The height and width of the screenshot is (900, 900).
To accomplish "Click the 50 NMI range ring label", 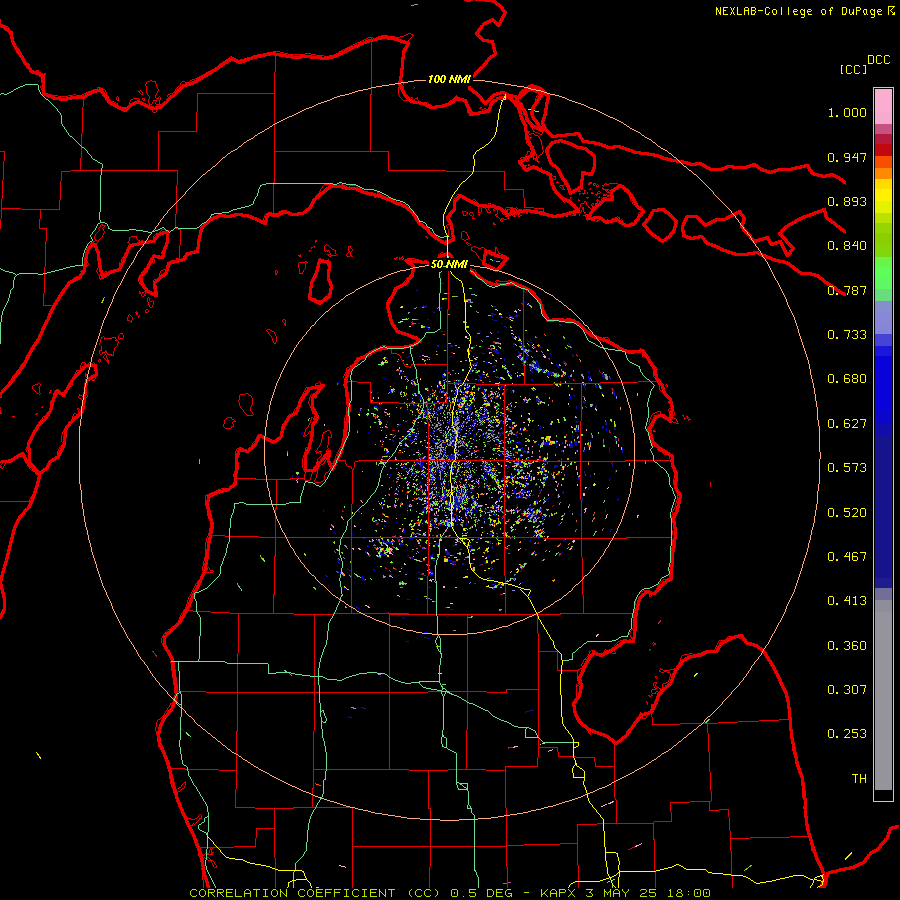I will pyautogui.click(x=449, y=264).
